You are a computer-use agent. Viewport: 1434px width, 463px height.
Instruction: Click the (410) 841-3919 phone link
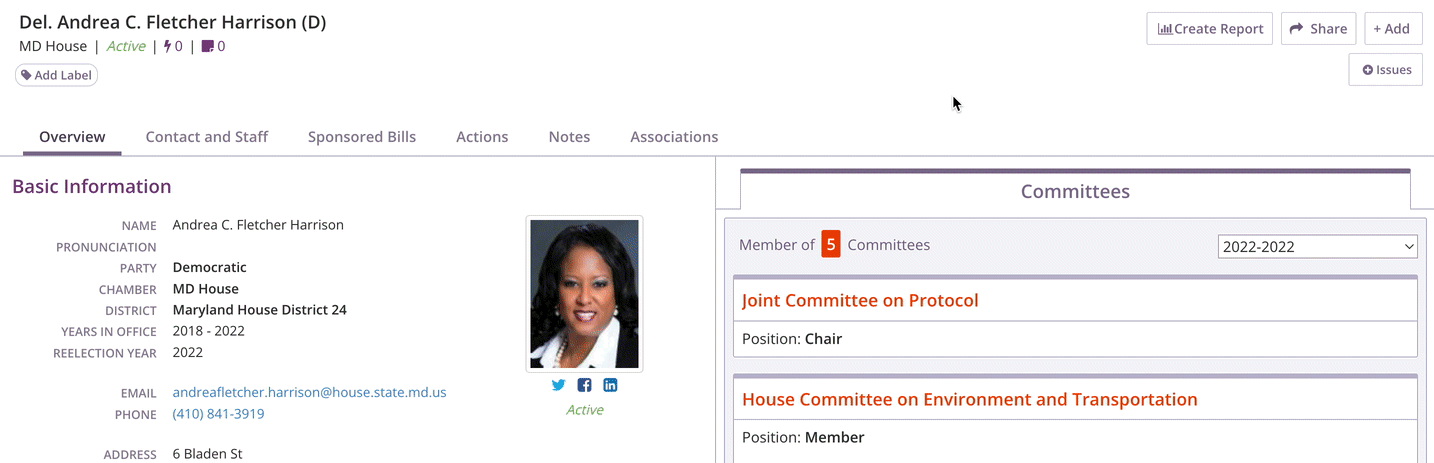pyautogui.click(x=218, y=413)
